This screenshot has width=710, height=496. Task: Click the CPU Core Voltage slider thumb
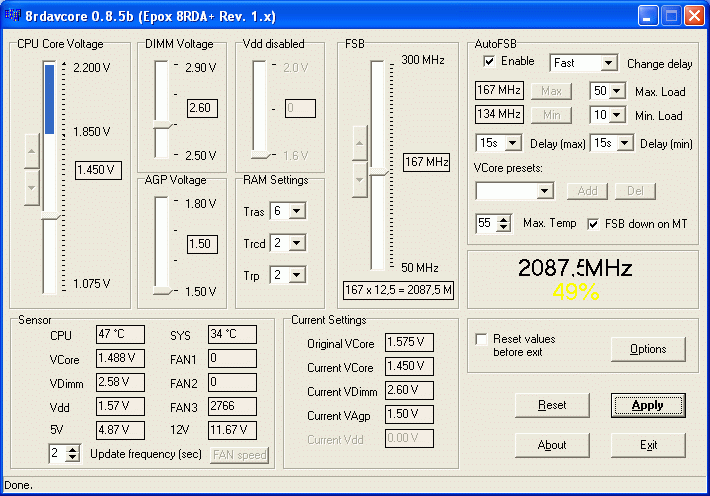(51, 216)
